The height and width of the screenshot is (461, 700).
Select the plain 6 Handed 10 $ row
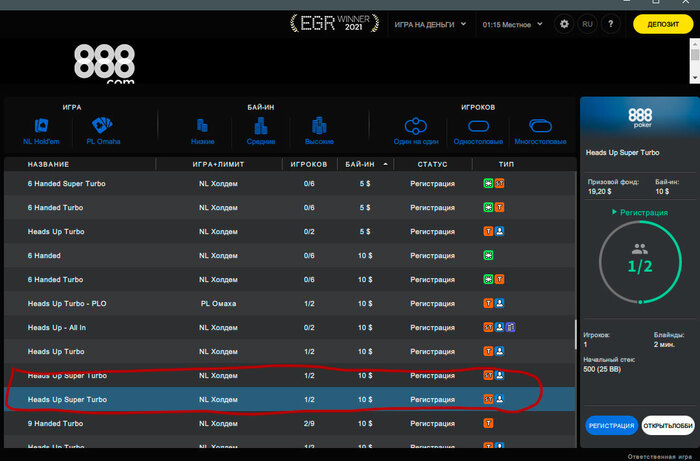click(x=290, y=256)
